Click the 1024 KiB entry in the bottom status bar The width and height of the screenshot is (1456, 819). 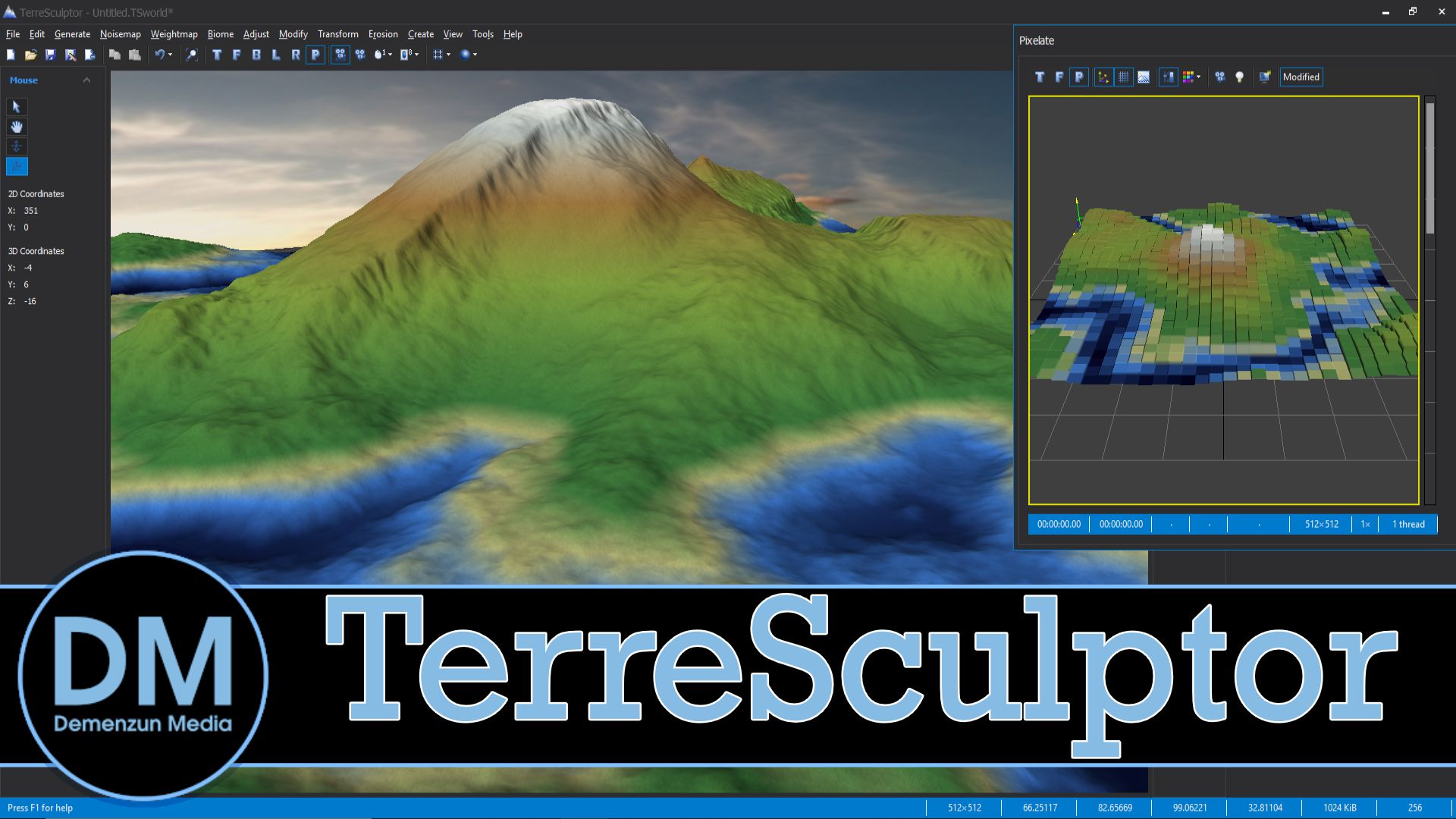click(1339, 808)
